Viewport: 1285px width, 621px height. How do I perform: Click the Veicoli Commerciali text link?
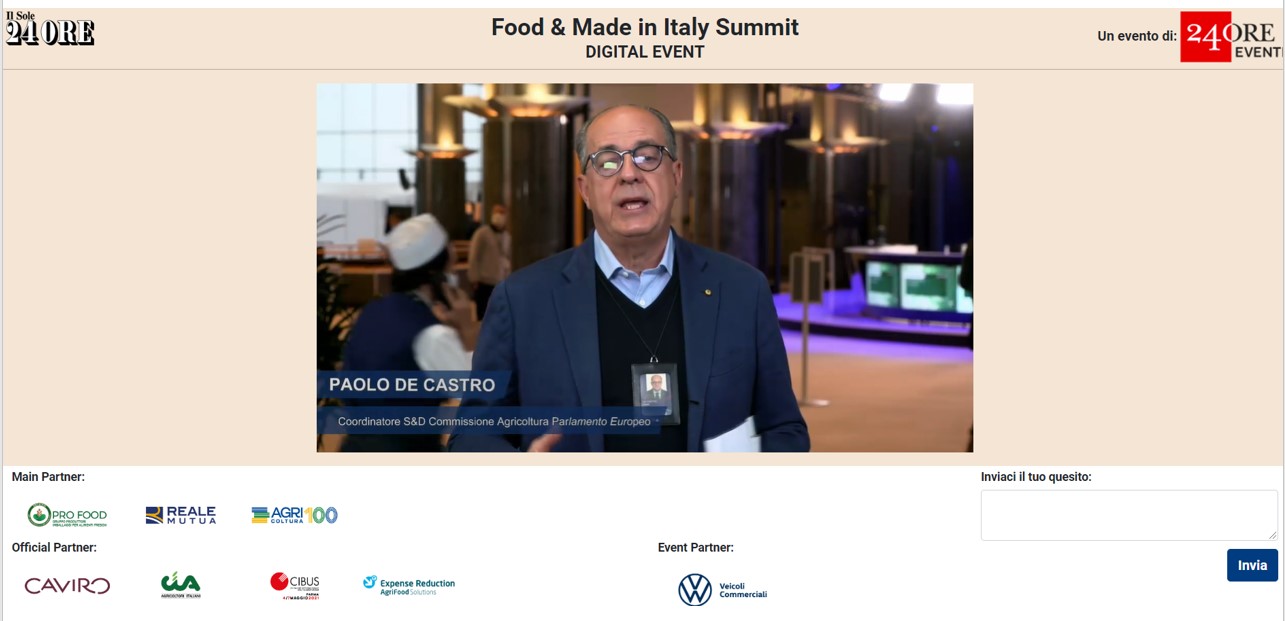coord(743,590)
